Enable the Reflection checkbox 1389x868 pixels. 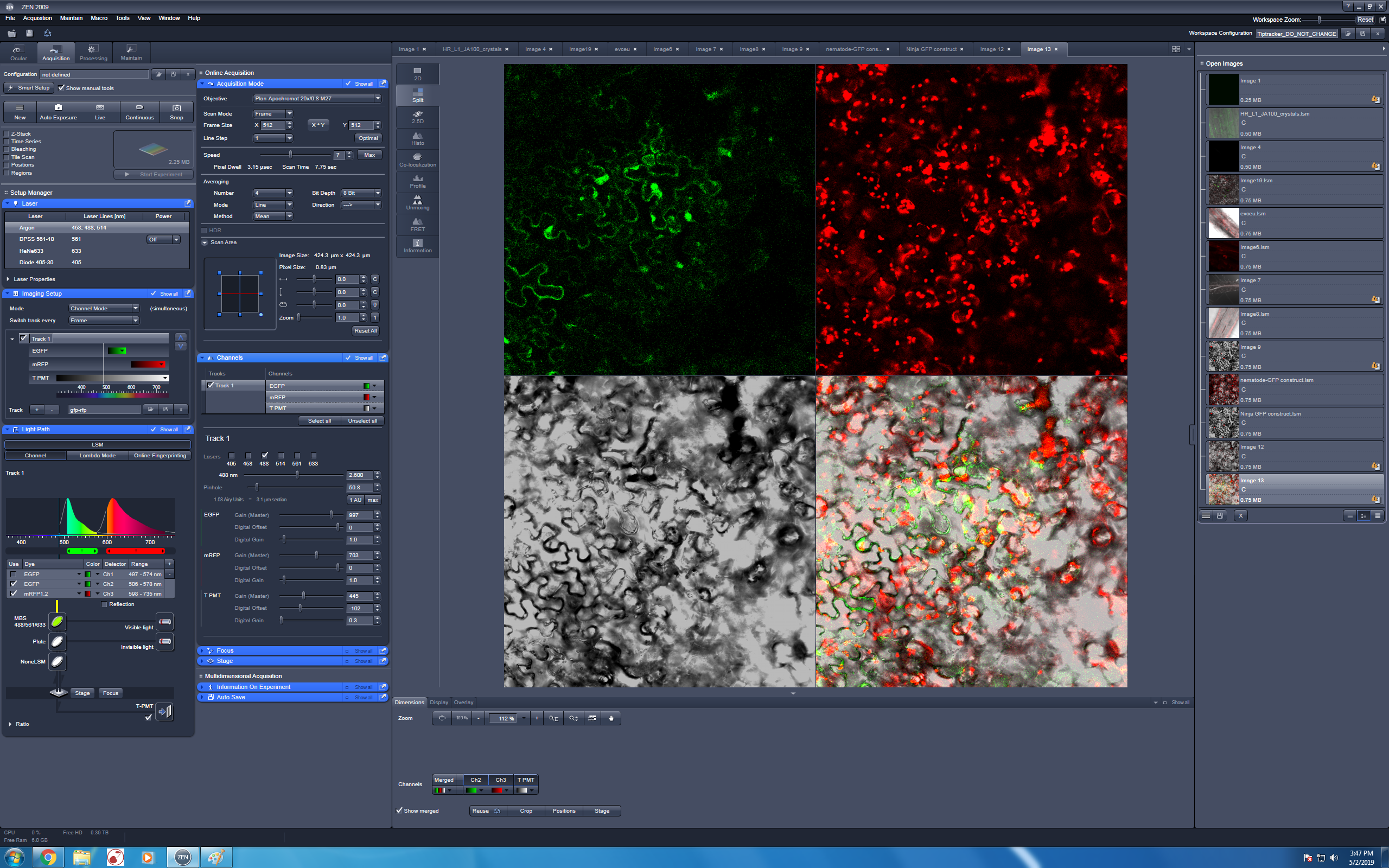[104, 604]
